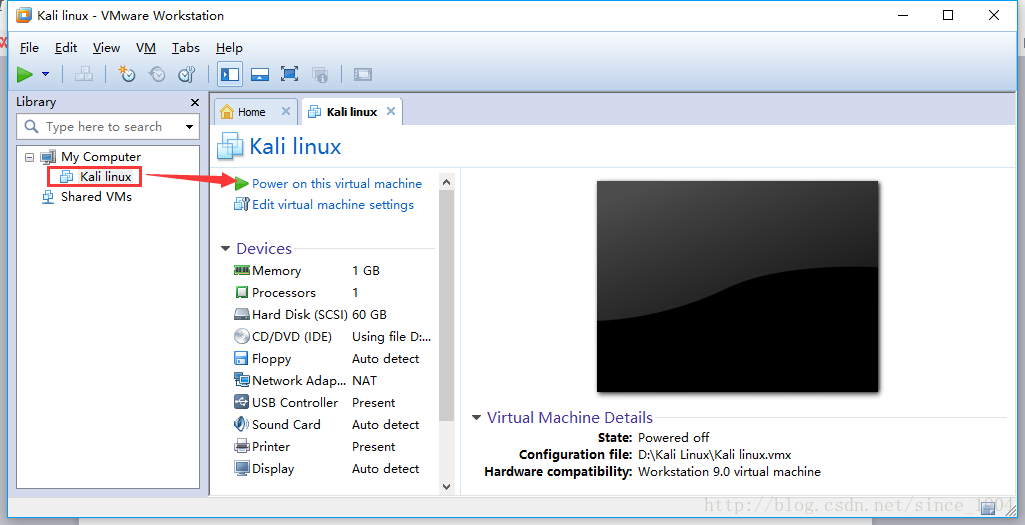Click the virtual machine black screen preview
Image resolution: width=1025 pixels, height=525 pixels.
pyautogui.click(x=737, y=286)
